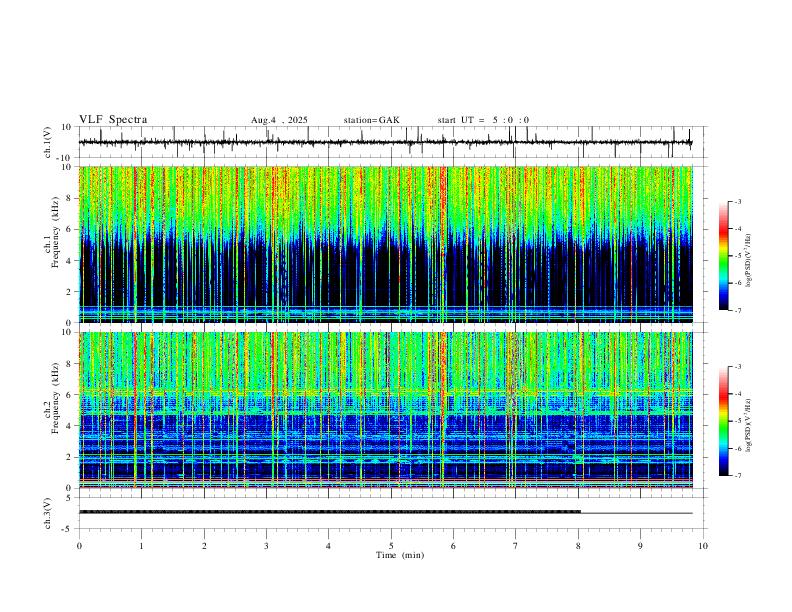Click the "-7" tick on upper color bar
Viewport: 792px width, 612px height.
738,311
